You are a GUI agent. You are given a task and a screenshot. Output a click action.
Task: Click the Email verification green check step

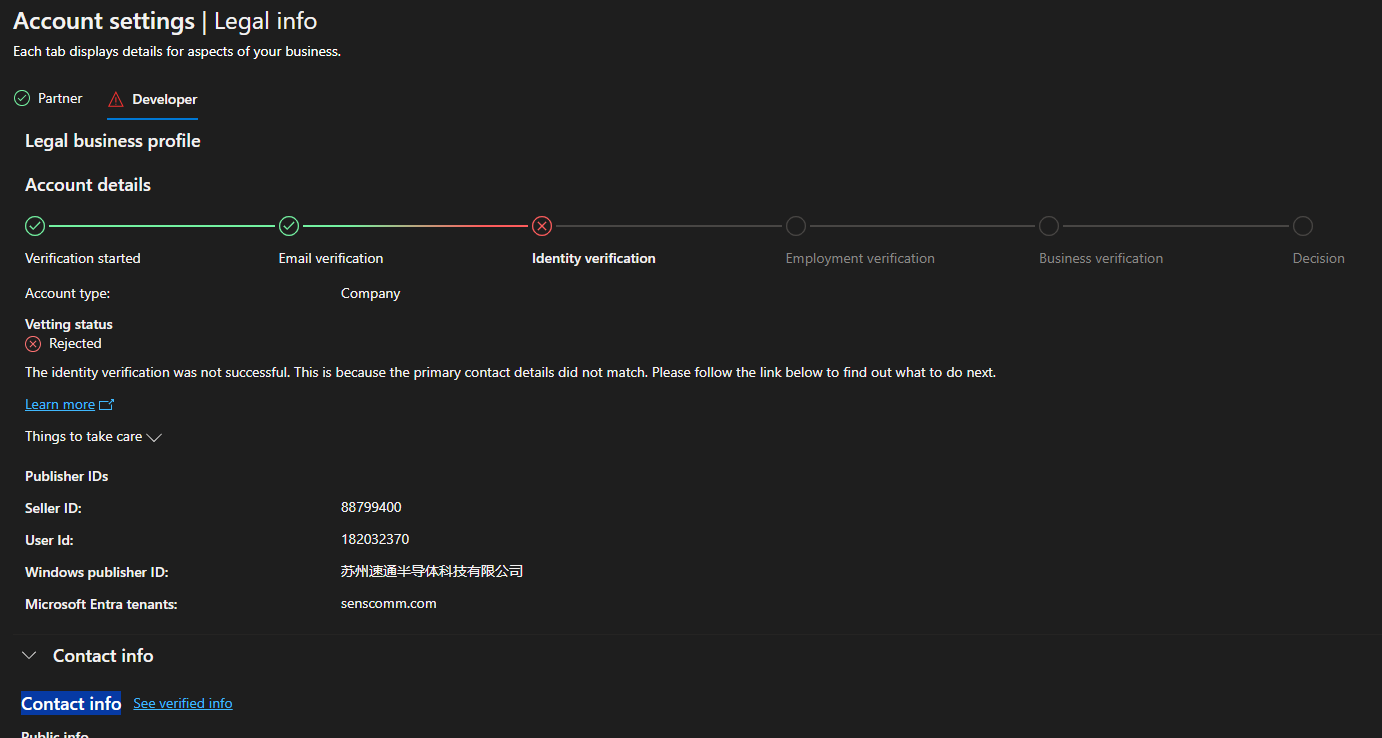(x=289, y=226)
